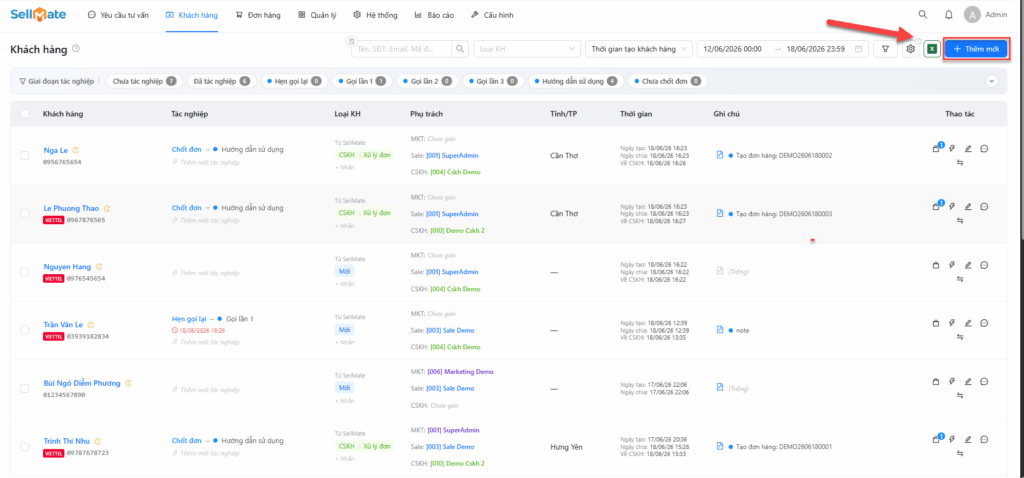Filter by Chưa chốt đơn stage
This screenshot has width=1024, height=478.
click(667, 82)
